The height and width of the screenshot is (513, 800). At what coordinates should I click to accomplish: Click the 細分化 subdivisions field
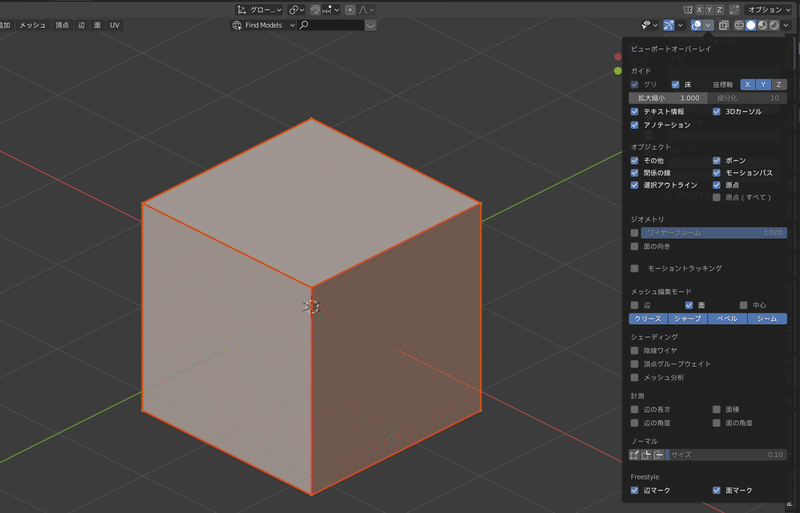(x=747, y=98)
